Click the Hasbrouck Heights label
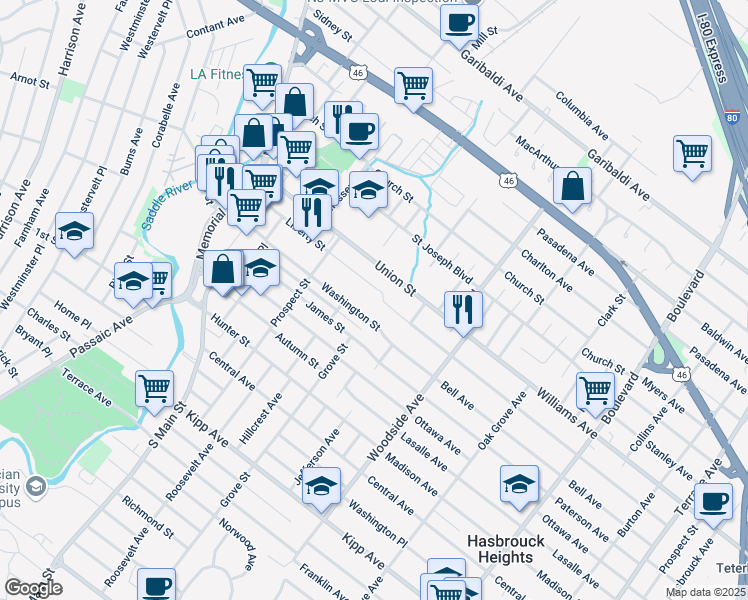Viewport: 748px width, 600px height. pyautogui.click(x=506, y=549)
